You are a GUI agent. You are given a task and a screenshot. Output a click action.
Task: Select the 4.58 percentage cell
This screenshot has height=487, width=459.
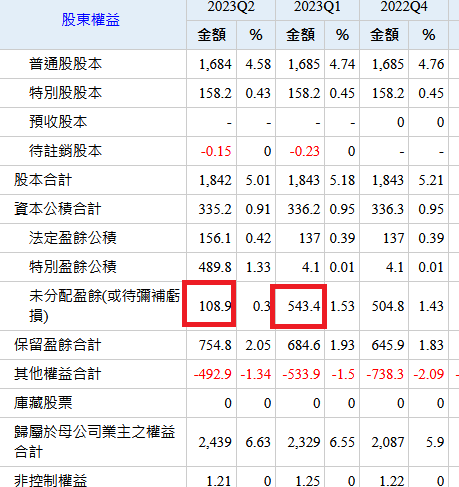click(258, 64)
